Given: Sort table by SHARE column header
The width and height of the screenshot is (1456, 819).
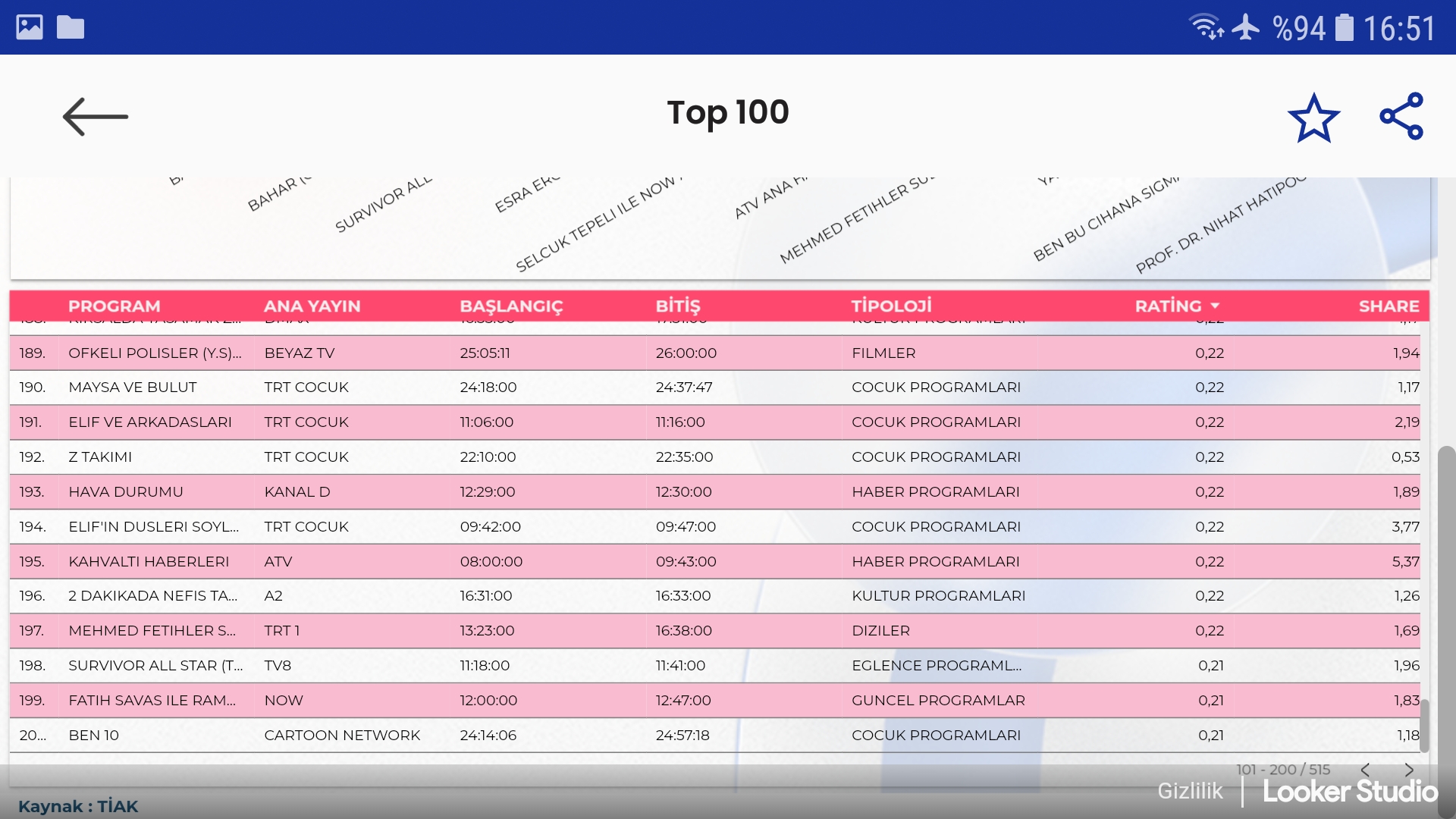Looking at the screenshot, I should 1389,306.
